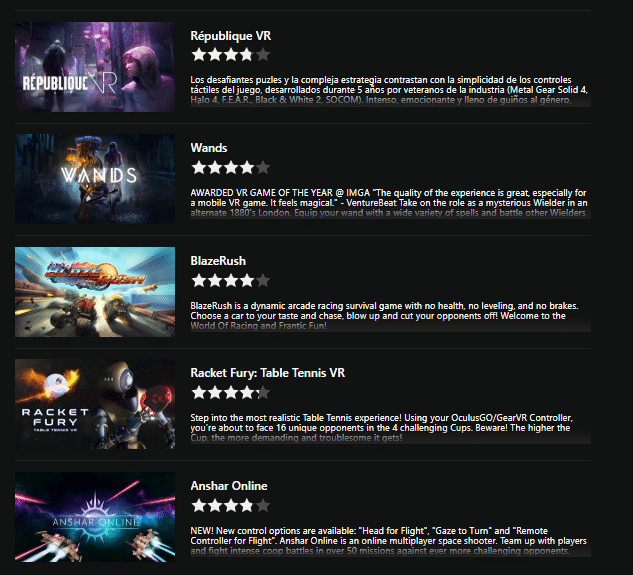Click the fifth grey star under BlazeRush
The height and width of the screenshot is (575, 633).
tap(262, 280)
